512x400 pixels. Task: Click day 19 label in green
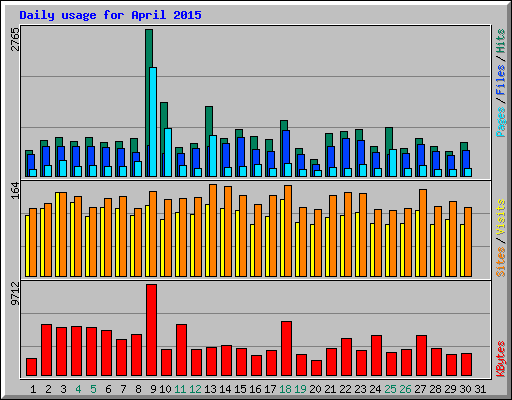click(x=300, y=389)
